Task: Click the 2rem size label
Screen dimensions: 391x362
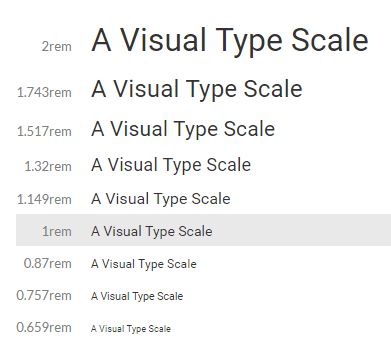Action: [x=57, y=46]
